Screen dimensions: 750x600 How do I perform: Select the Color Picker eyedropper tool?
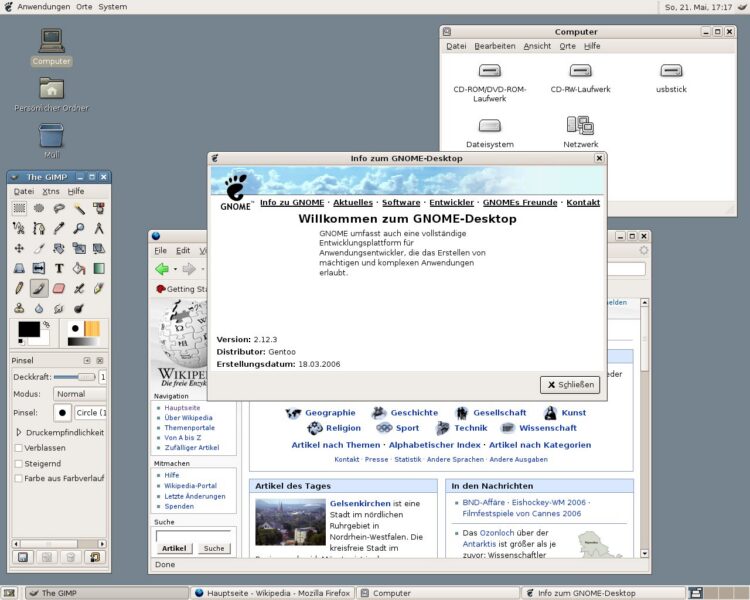[x=59, y=228]
